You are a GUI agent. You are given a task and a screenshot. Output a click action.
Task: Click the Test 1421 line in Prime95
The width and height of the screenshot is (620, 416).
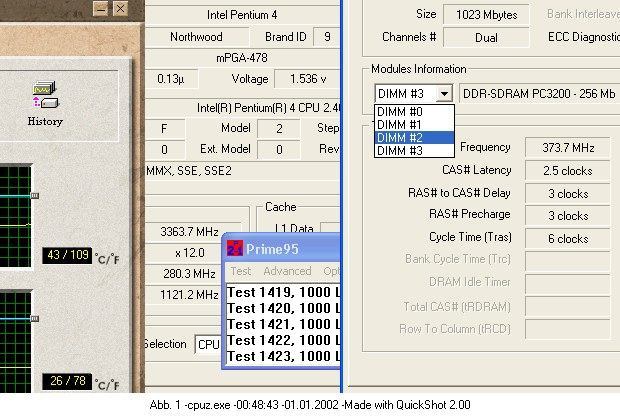click(x=284, y=325)
